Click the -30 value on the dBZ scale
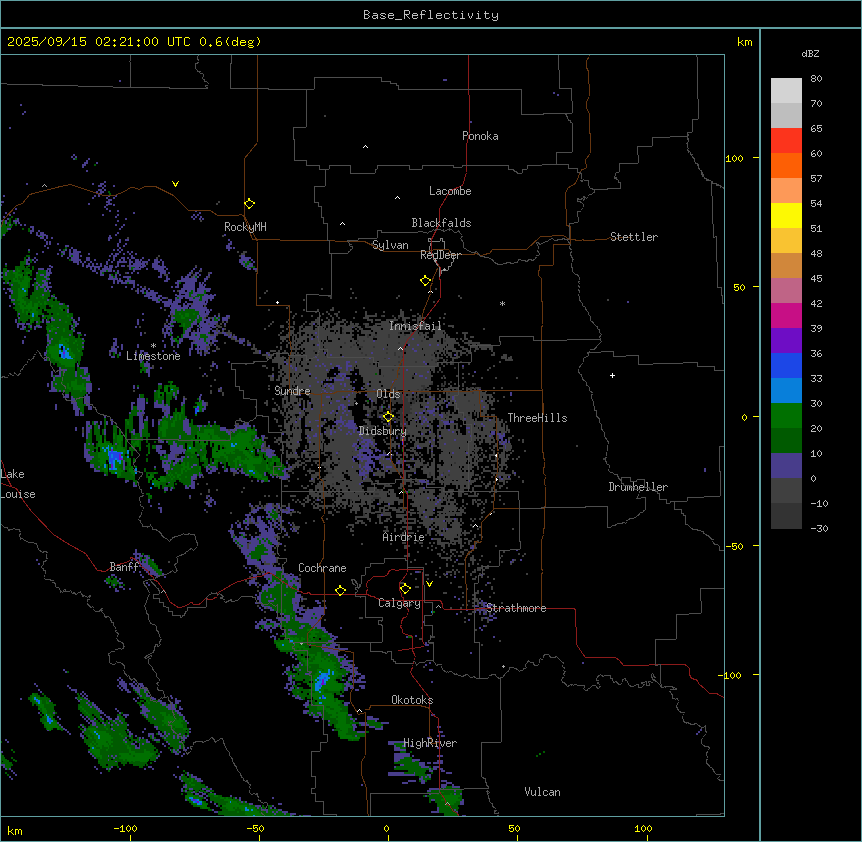Screen dimensions: 862x842 click(x=819, y=529)
